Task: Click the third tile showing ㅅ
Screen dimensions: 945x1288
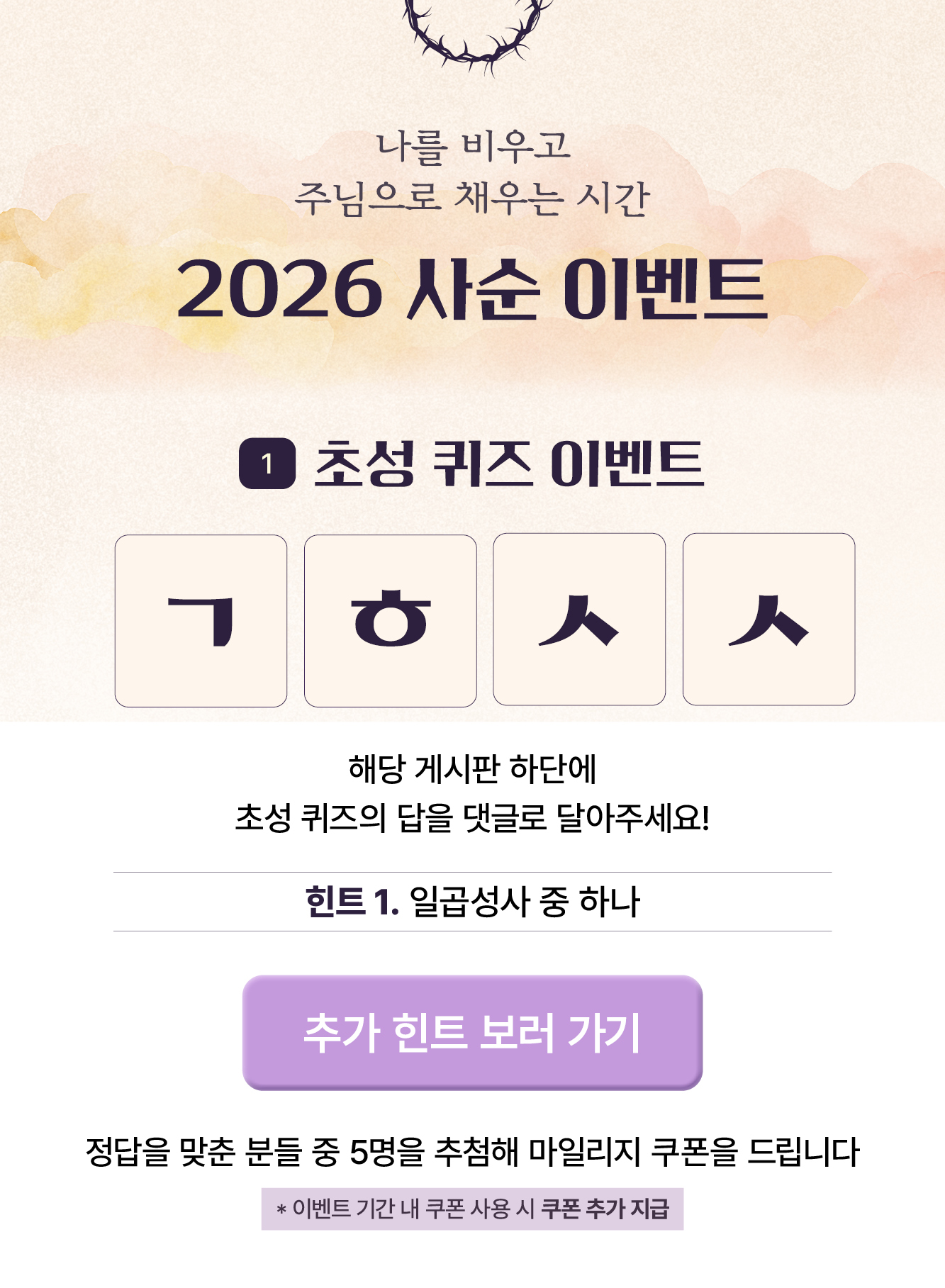Action: coord(579,620)
